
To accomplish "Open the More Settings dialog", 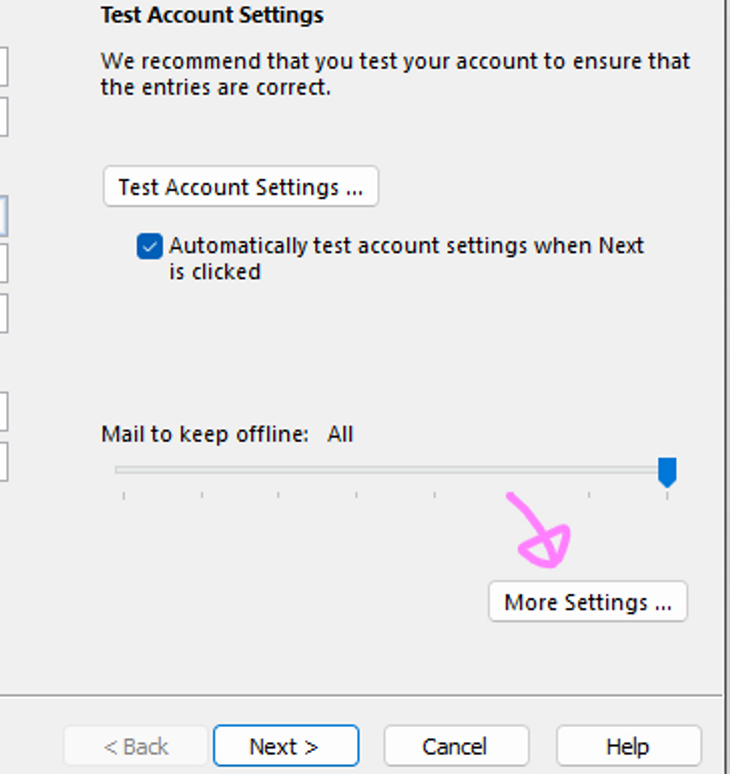I will coord(587,602).
